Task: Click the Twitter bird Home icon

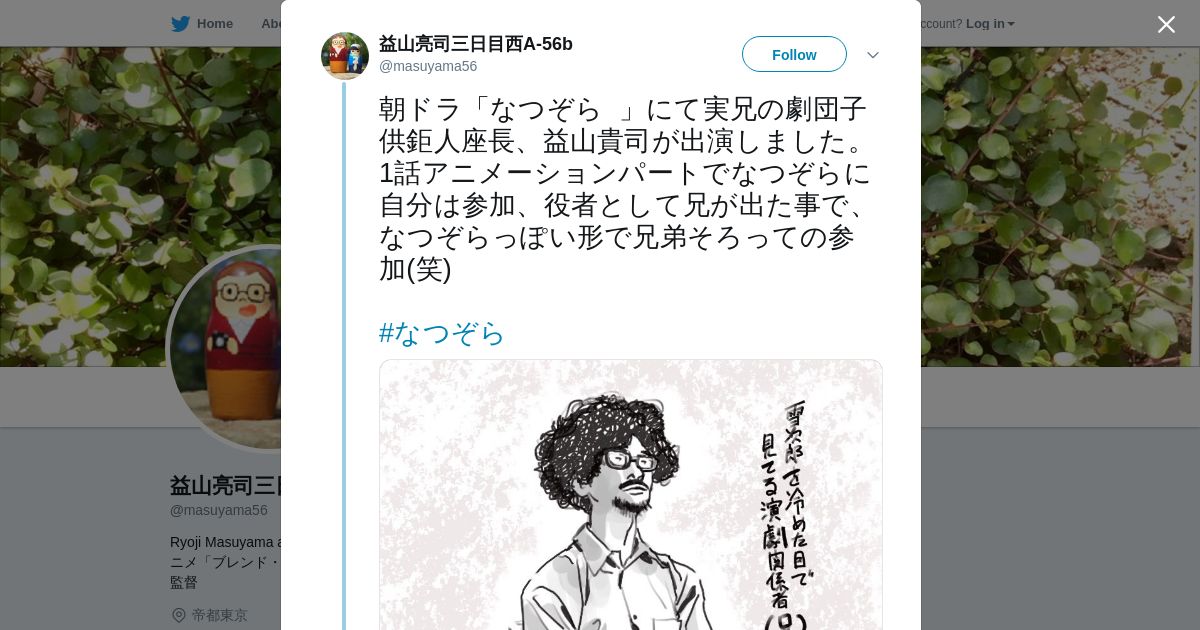Action: (x=180, y=24)
